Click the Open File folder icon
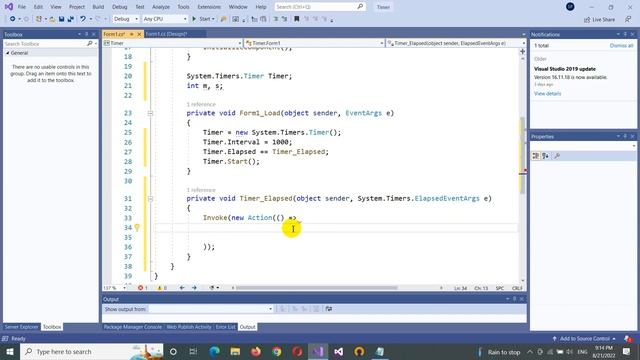This screenshot has height=360, width=640. coord(52,19)
